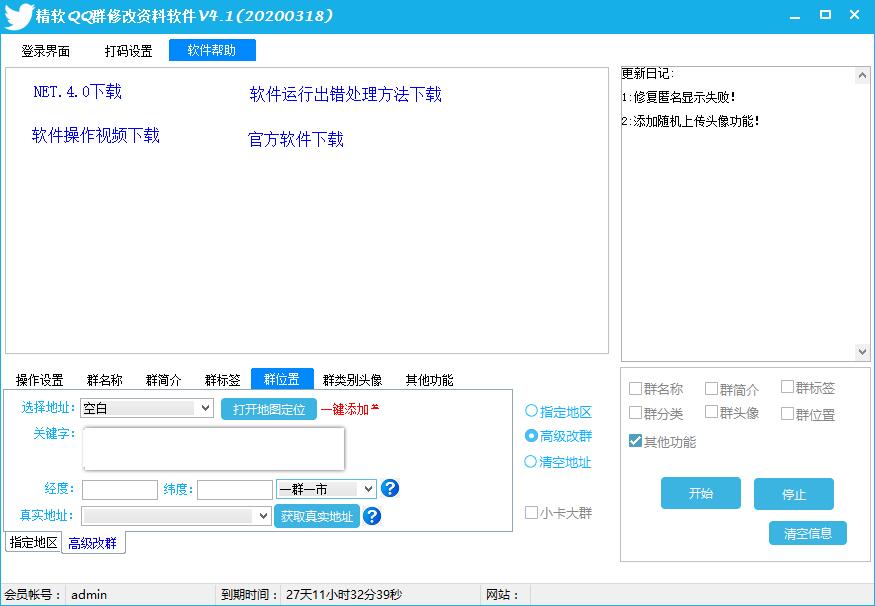Screen dimensions: 875x606
Task: Select the 指定地区 radio option
Action: [558, 412]
